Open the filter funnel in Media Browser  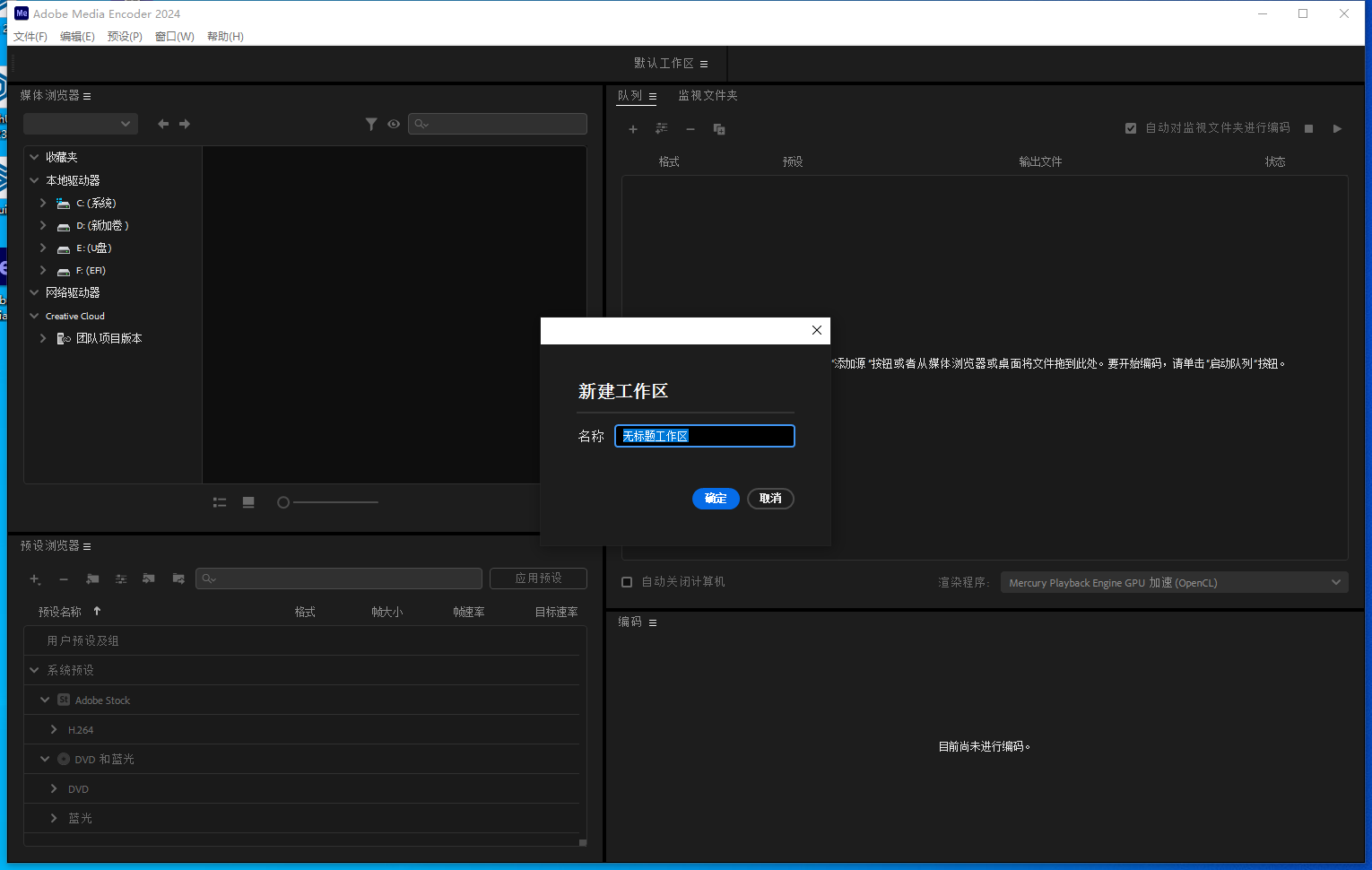click(x=371, y=124)
